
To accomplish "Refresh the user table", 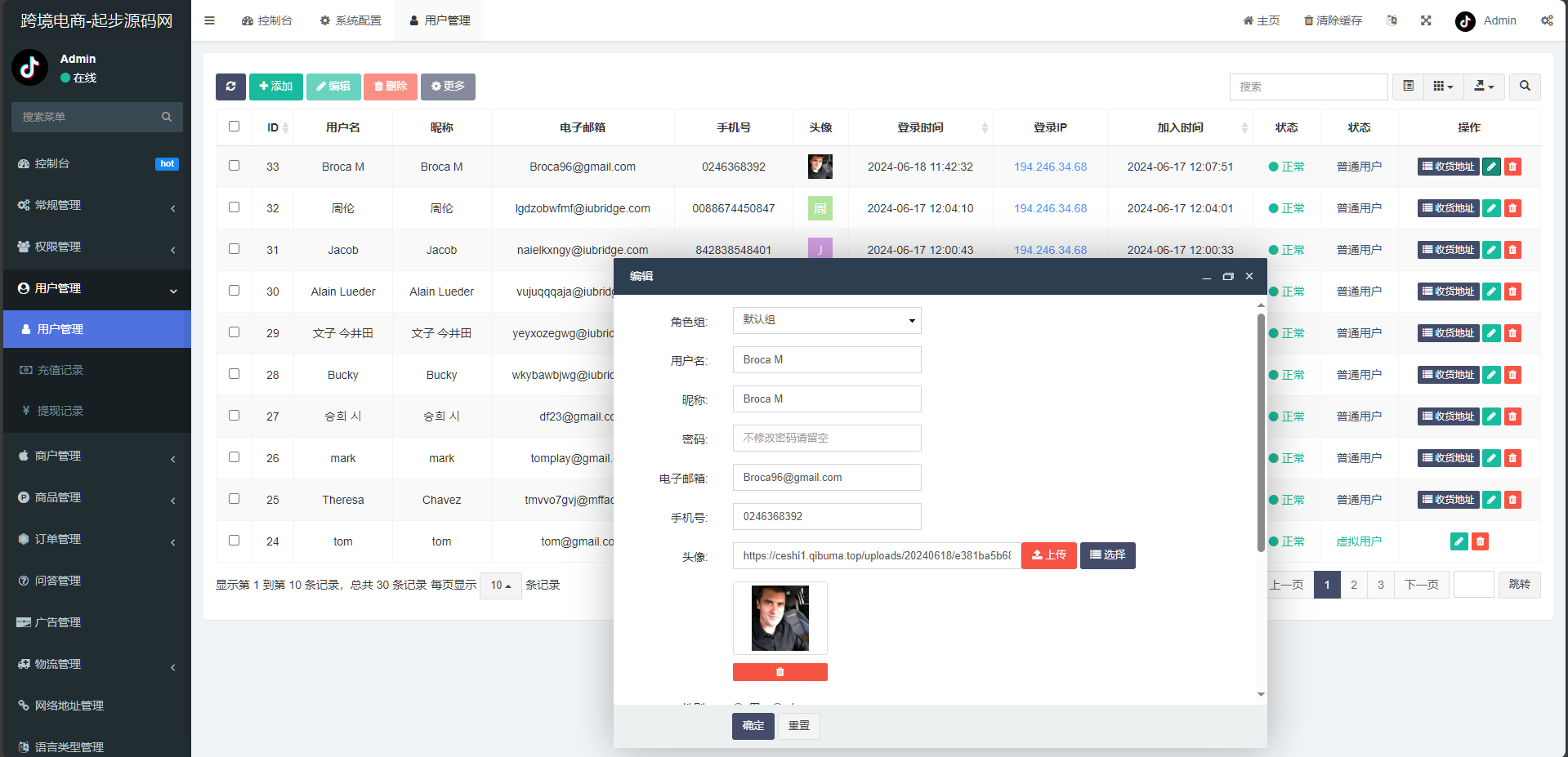I will coord(230,87).
